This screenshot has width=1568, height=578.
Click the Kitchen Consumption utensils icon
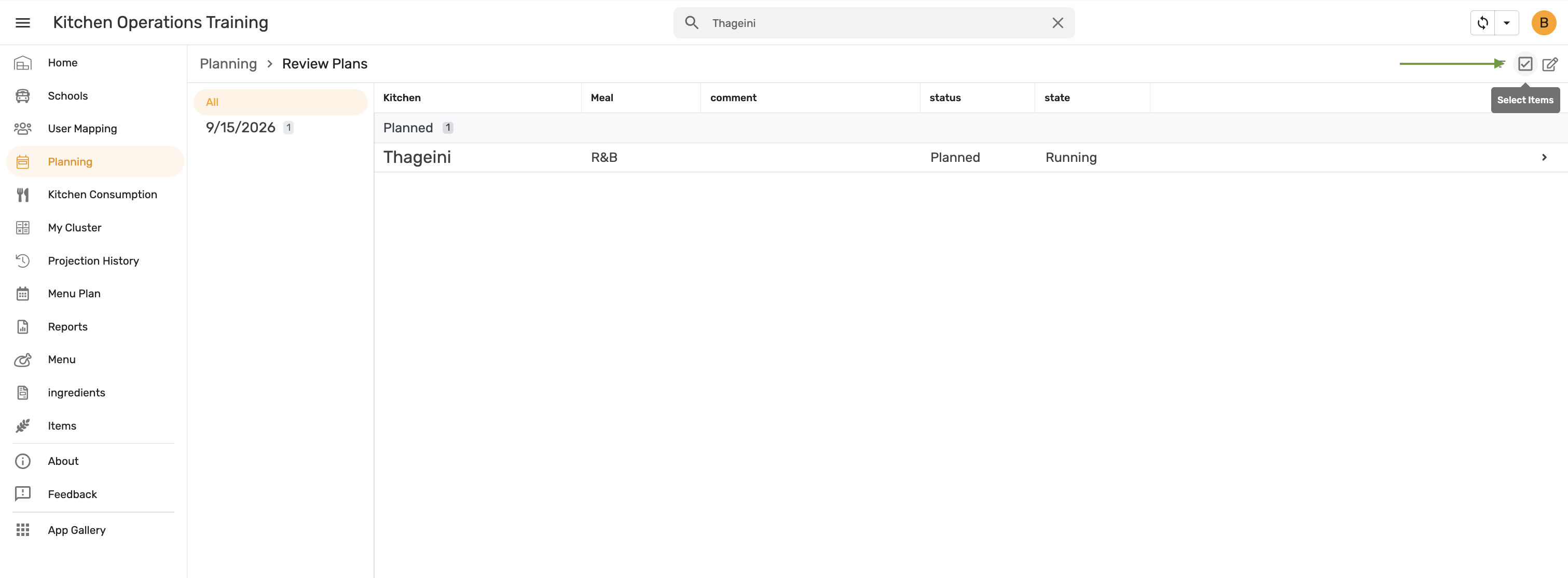tap(22, 195)
